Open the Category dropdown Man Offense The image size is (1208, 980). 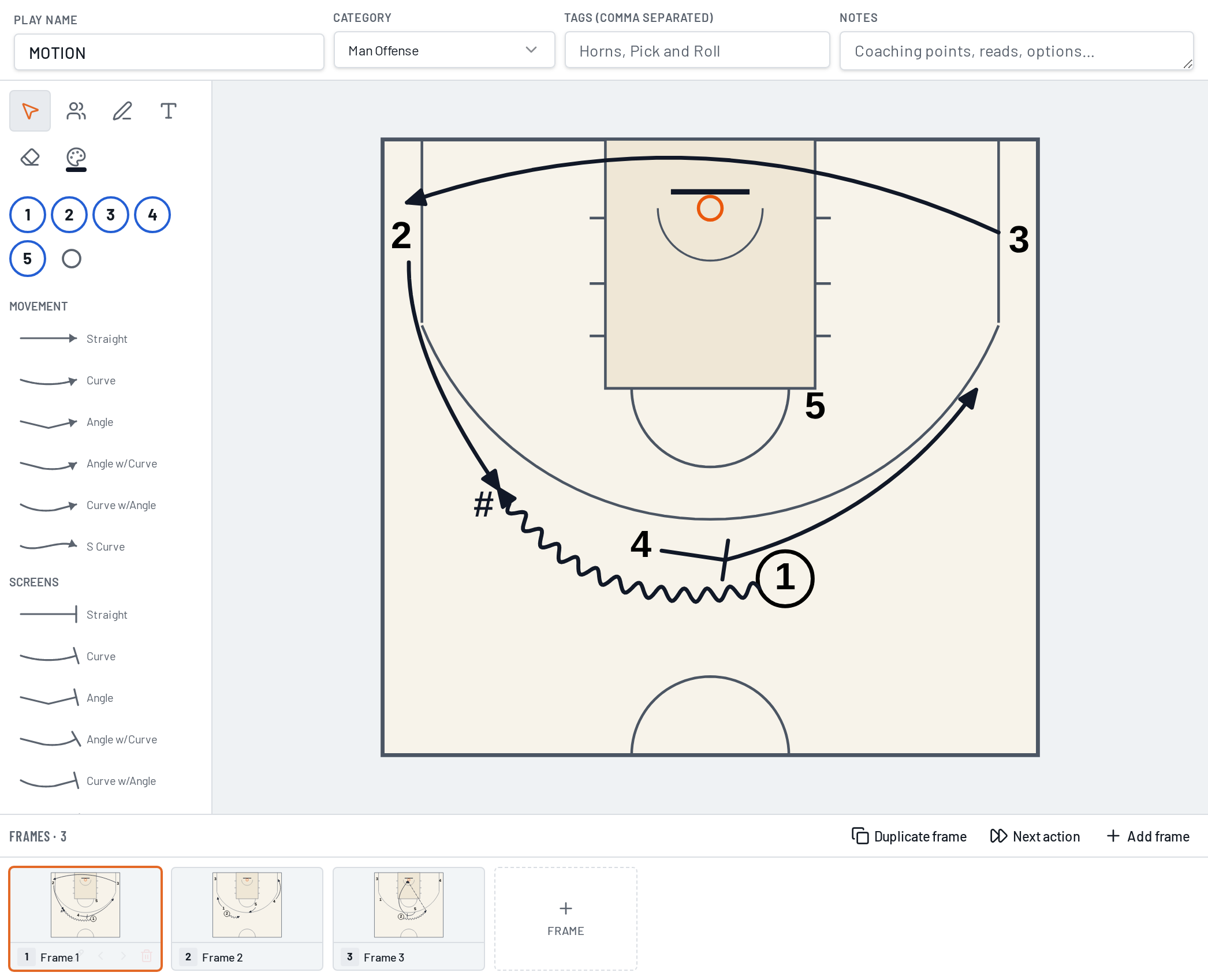tap(444, 50)
